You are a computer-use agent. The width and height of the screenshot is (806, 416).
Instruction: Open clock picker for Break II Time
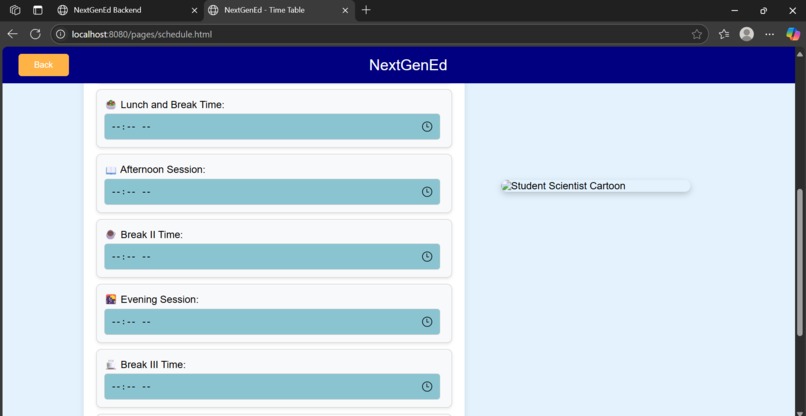tap(427, 257)
